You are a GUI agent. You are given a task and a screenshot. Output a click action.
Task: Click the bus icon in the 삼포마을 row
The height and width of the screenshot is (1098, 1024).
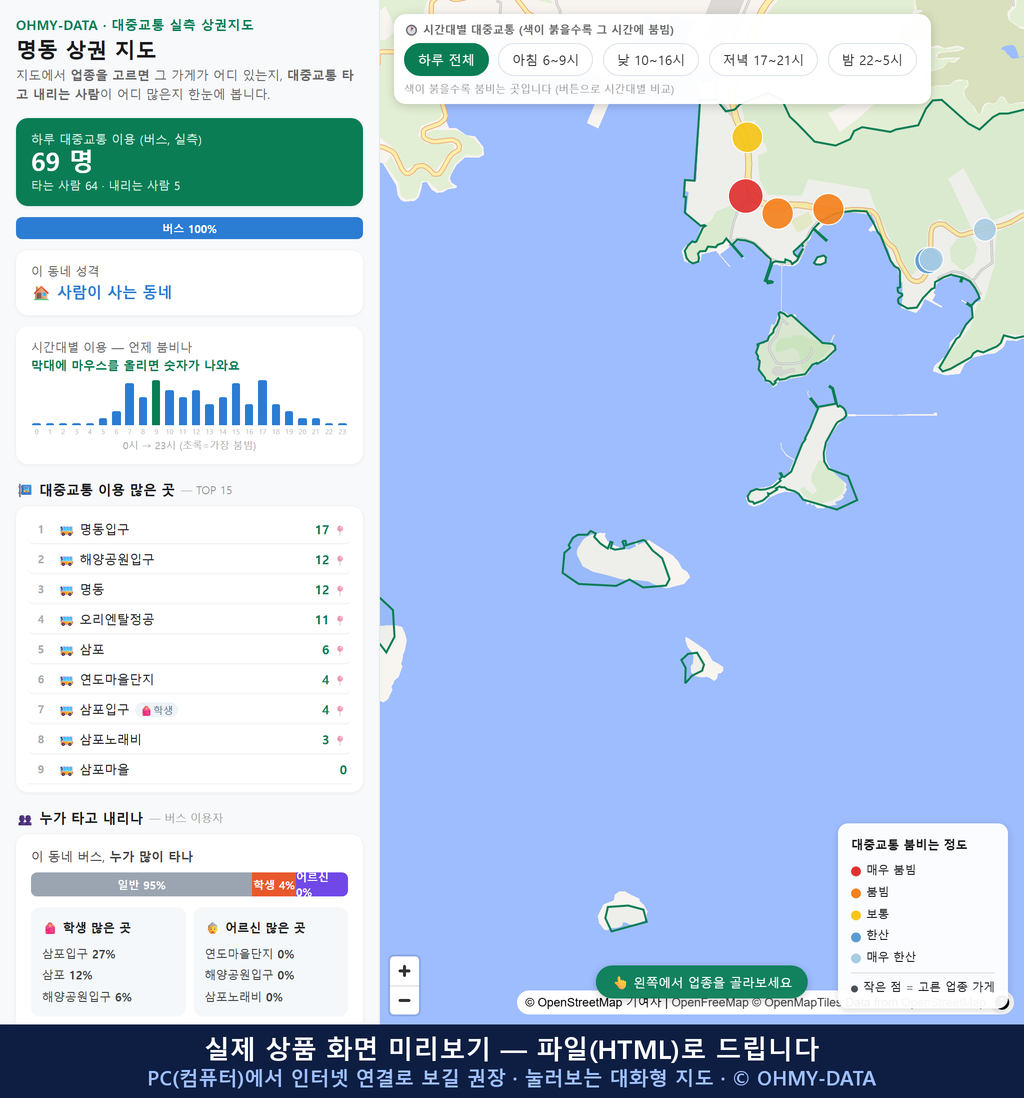[67, 770]
